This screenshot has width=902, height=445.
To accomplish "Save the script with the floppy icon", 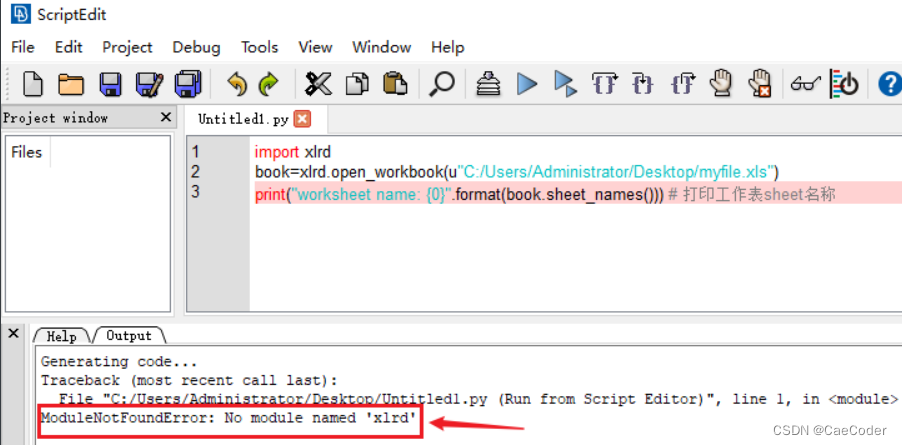I will pyautogui.click(x=110, y=84).
